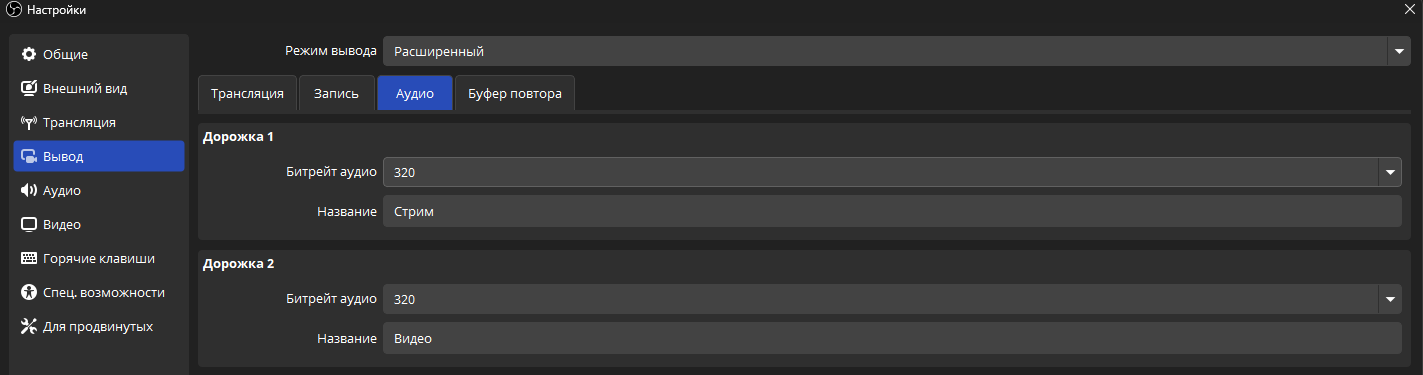
Task: Click the gear icon next to Общие
Action: click(x=29, y=54)
